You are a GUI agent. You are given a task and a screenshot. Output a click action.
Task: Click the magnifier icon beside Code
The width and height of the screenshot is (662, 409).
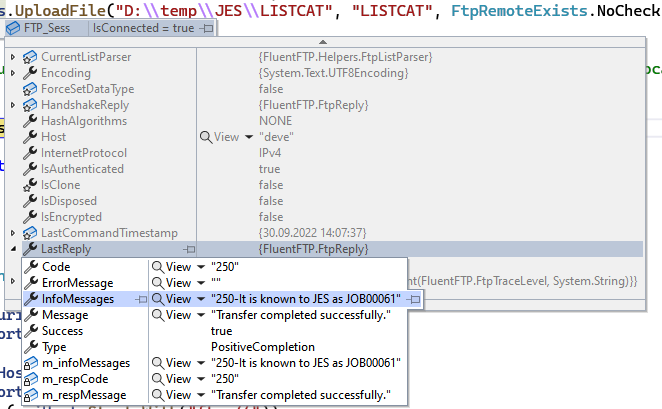(157, 267)
